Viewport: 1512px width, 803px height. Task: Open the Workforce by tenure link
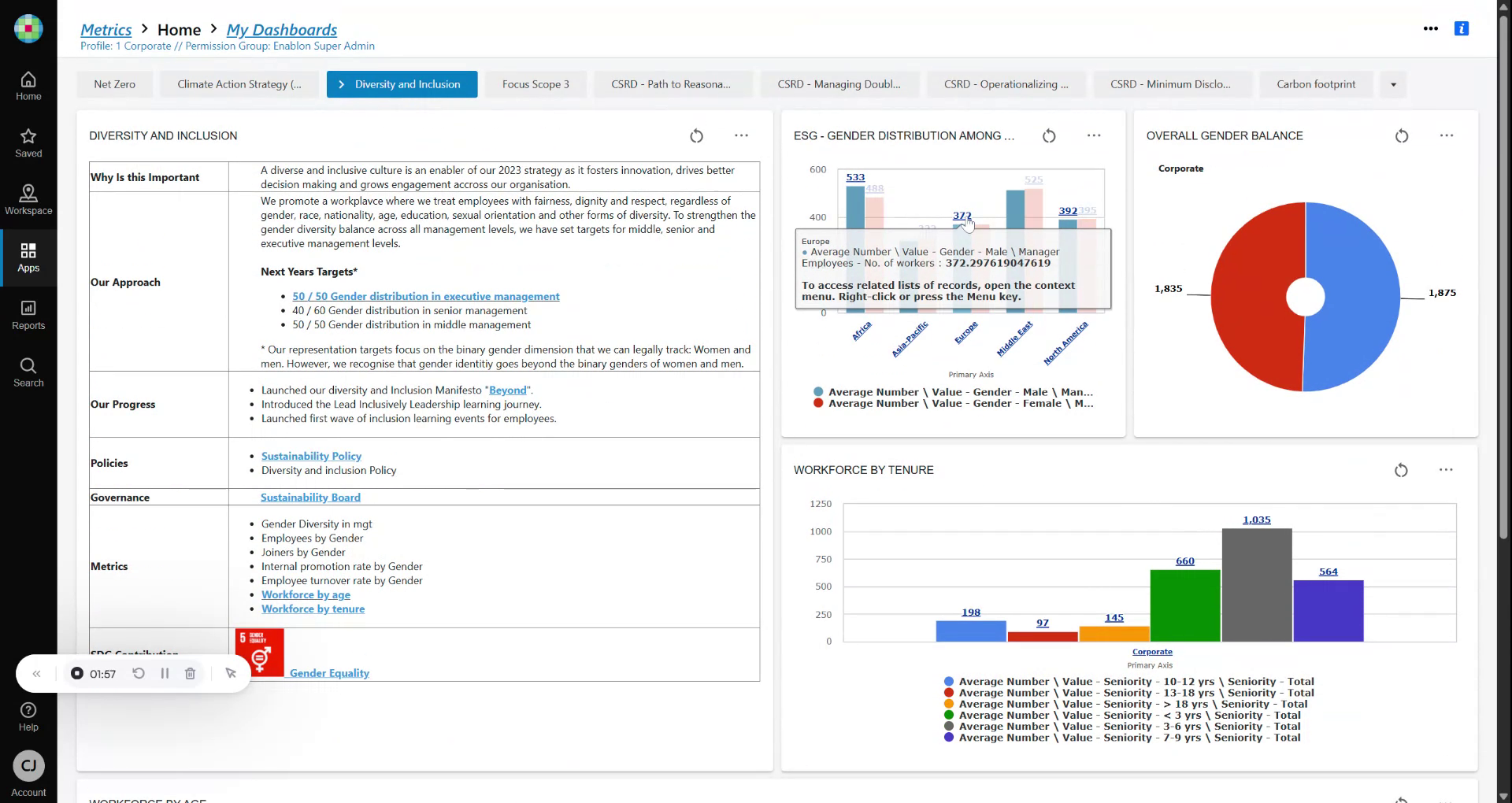click(x=313, y=609)
